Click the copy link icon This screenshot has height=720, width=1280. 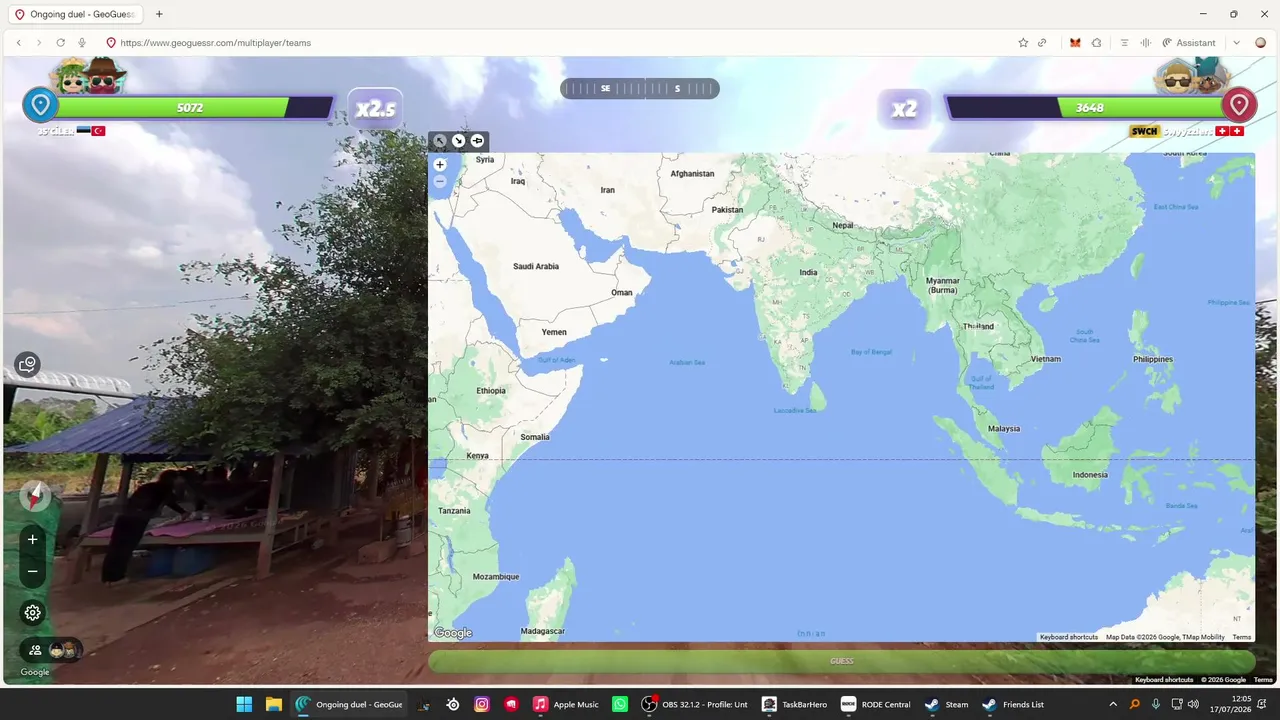(x=1042, y=43)
